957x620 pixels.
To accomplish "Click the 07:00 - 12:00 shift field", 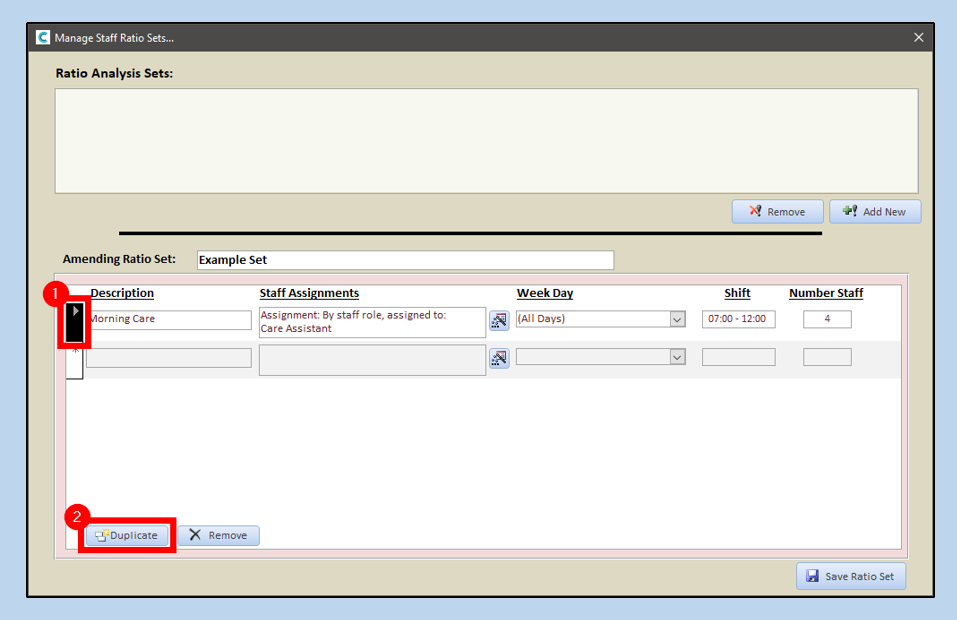I will coord(738,320).
